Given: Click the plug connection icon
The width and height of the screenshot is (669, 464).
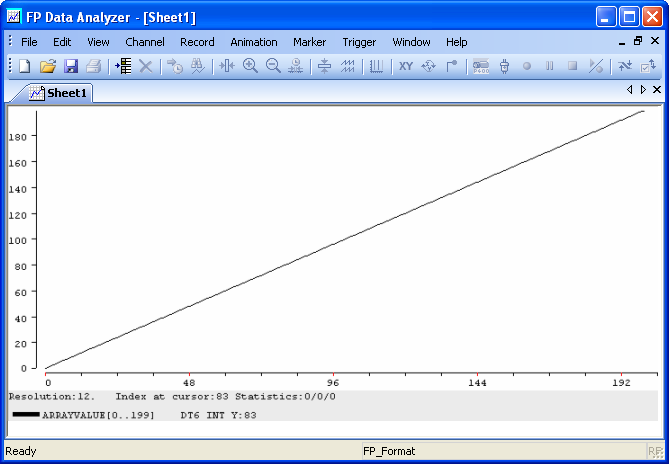Looking at the screenshot, I should click(x=504, y=66).
